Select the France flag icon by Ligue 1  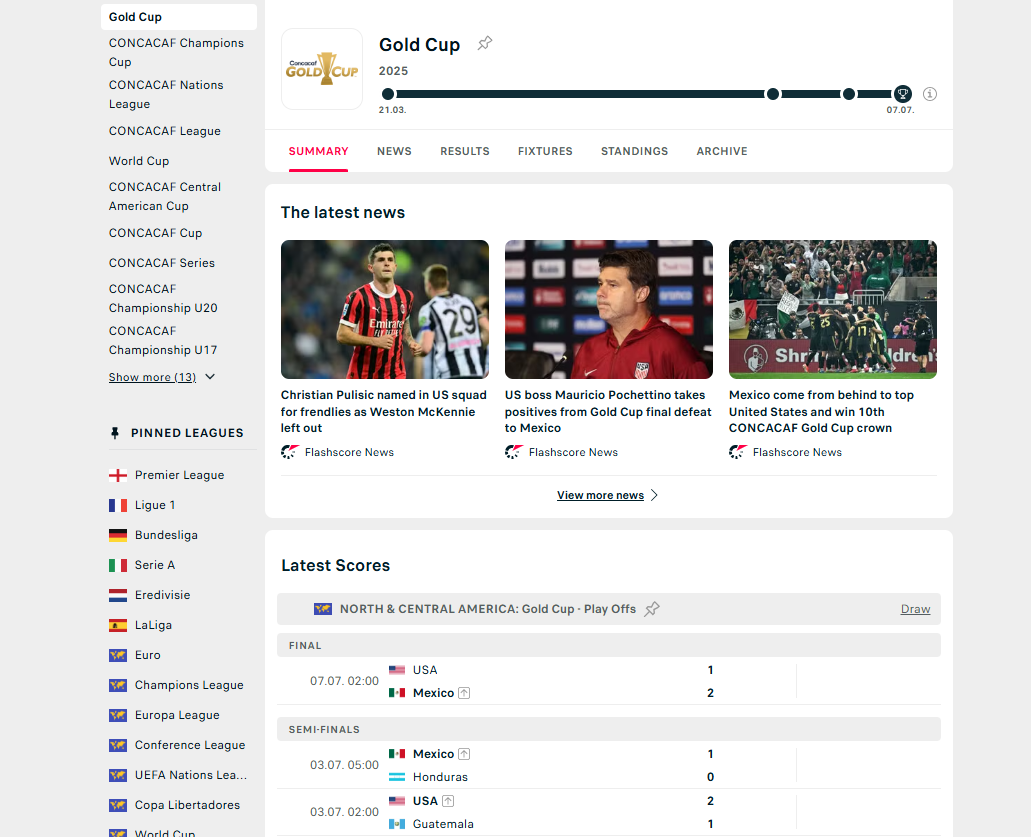point(118,505)
